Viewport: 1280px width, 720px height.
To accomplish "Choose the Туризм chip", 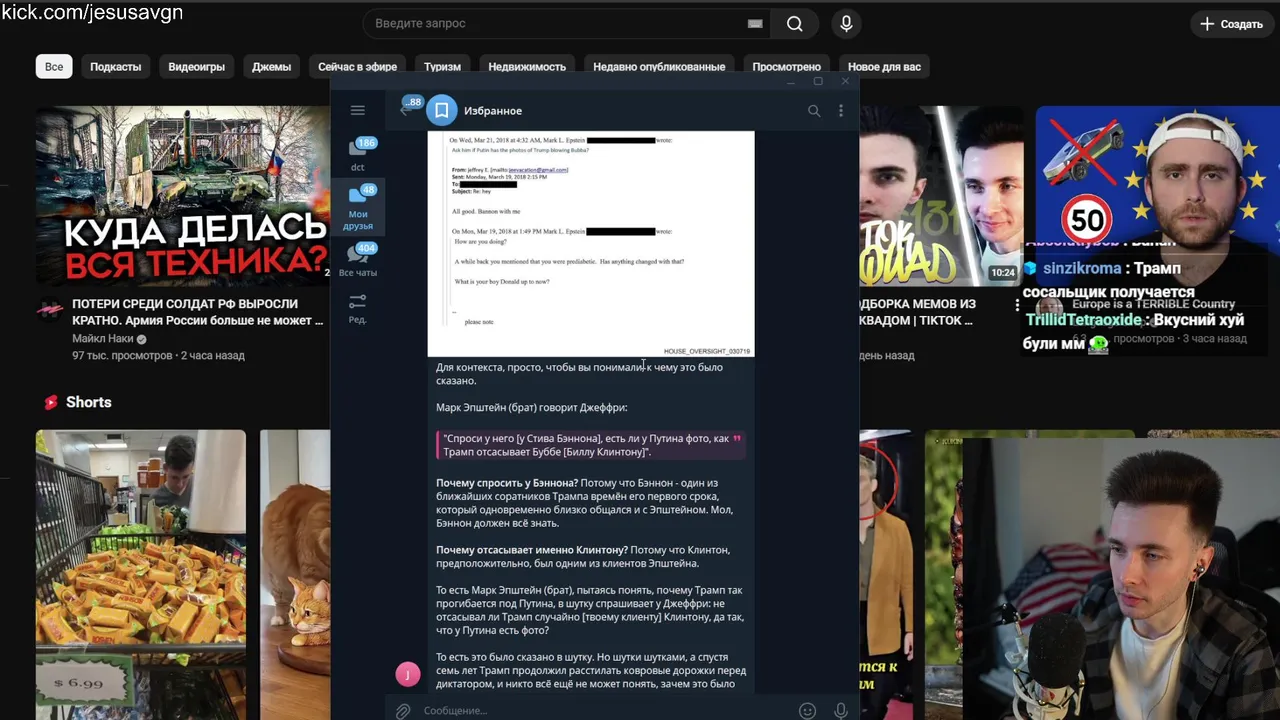I will tap(442, 67).
